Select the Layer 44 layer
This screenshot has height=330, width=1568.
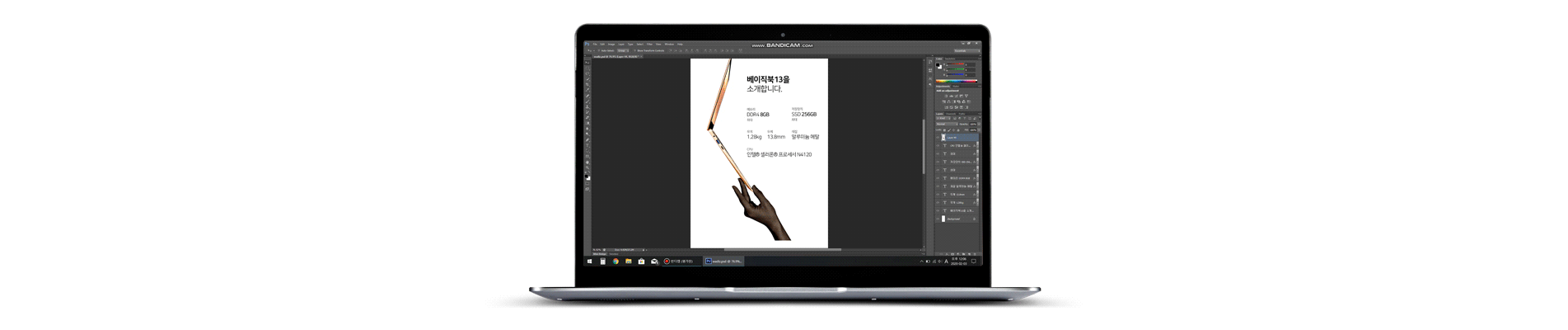pyautogui.click(x=957, y=138)
